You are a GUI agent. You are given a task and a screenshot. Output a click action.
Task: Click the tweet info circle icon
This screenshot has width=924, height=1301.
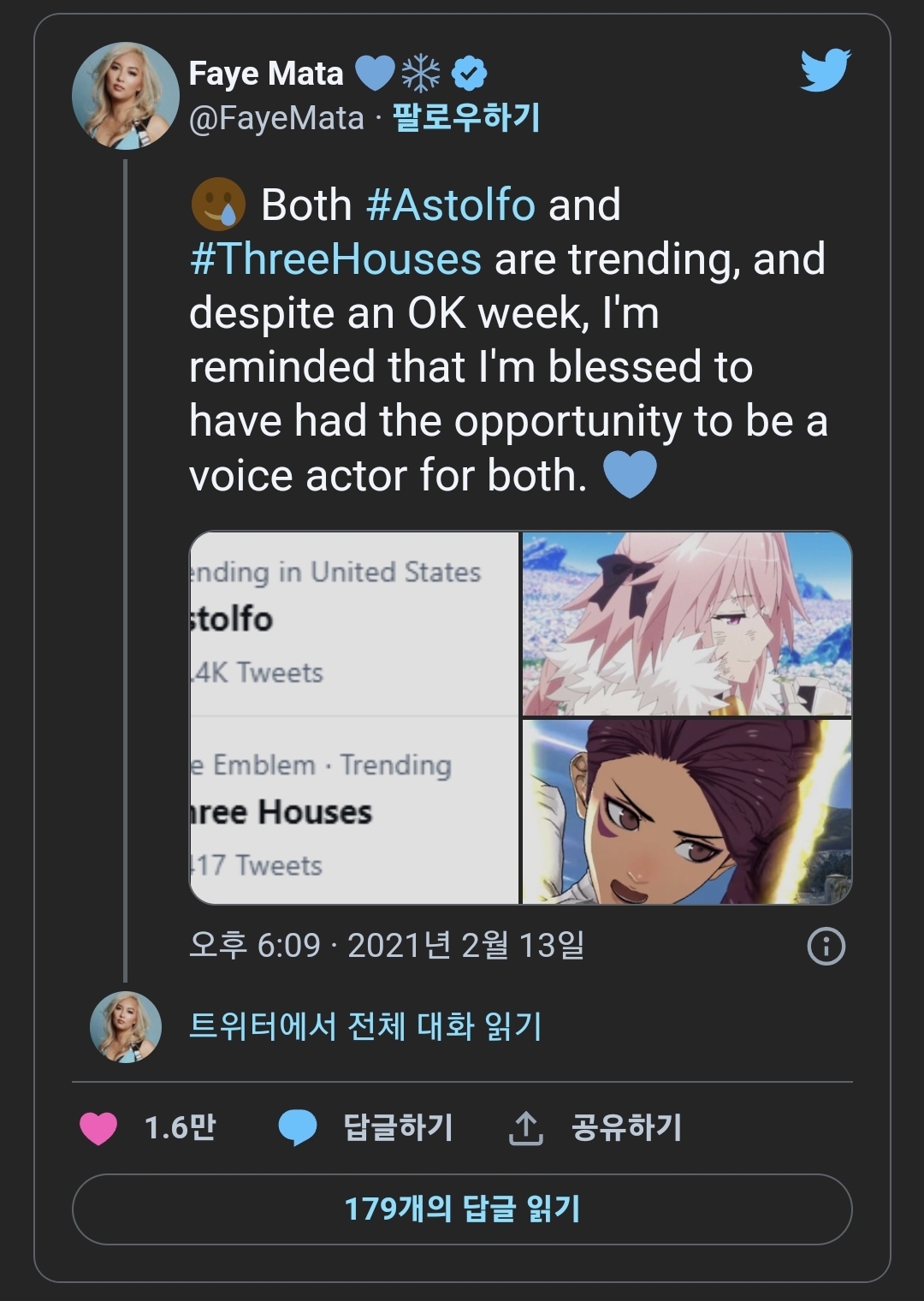click(826, 946)
